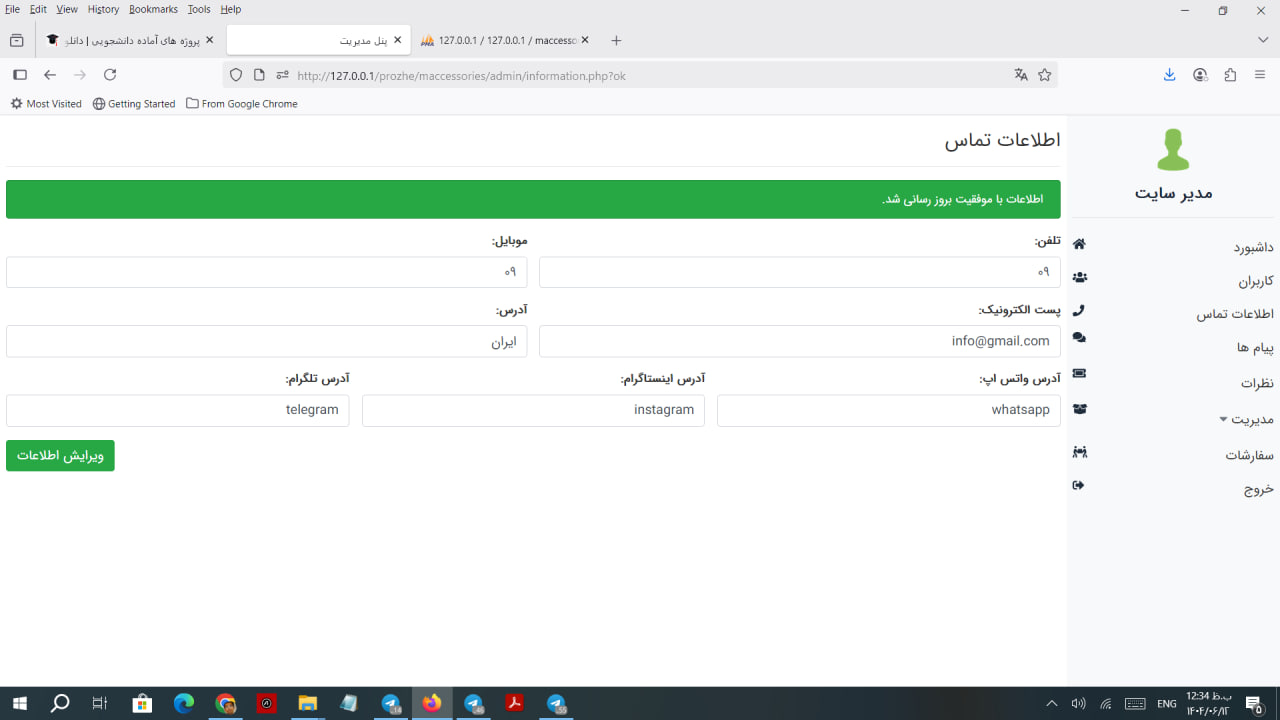Screen dimensions: 1280x720
Task: Open the extensions puzzle icon
Action: point(1230,75)
